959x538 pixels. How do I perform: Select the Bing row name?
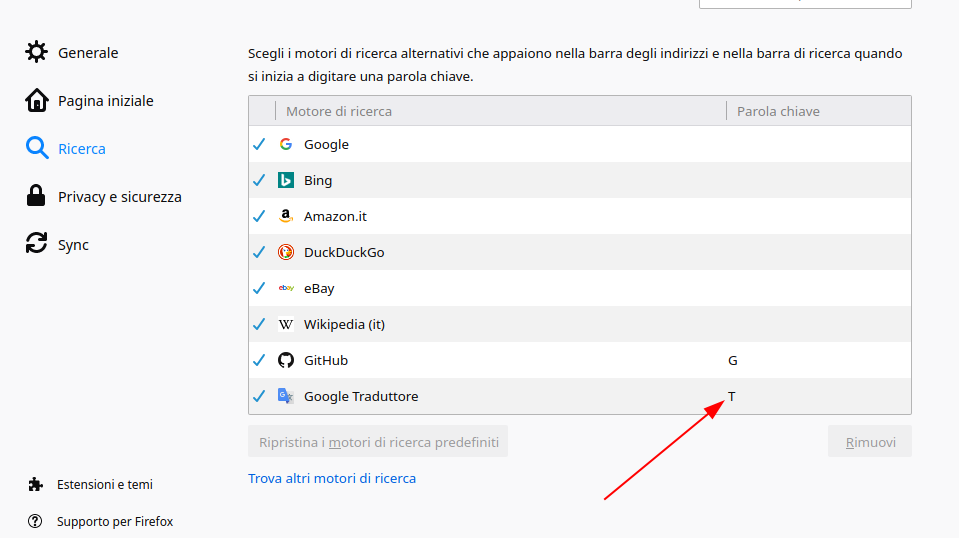(318, 180)
